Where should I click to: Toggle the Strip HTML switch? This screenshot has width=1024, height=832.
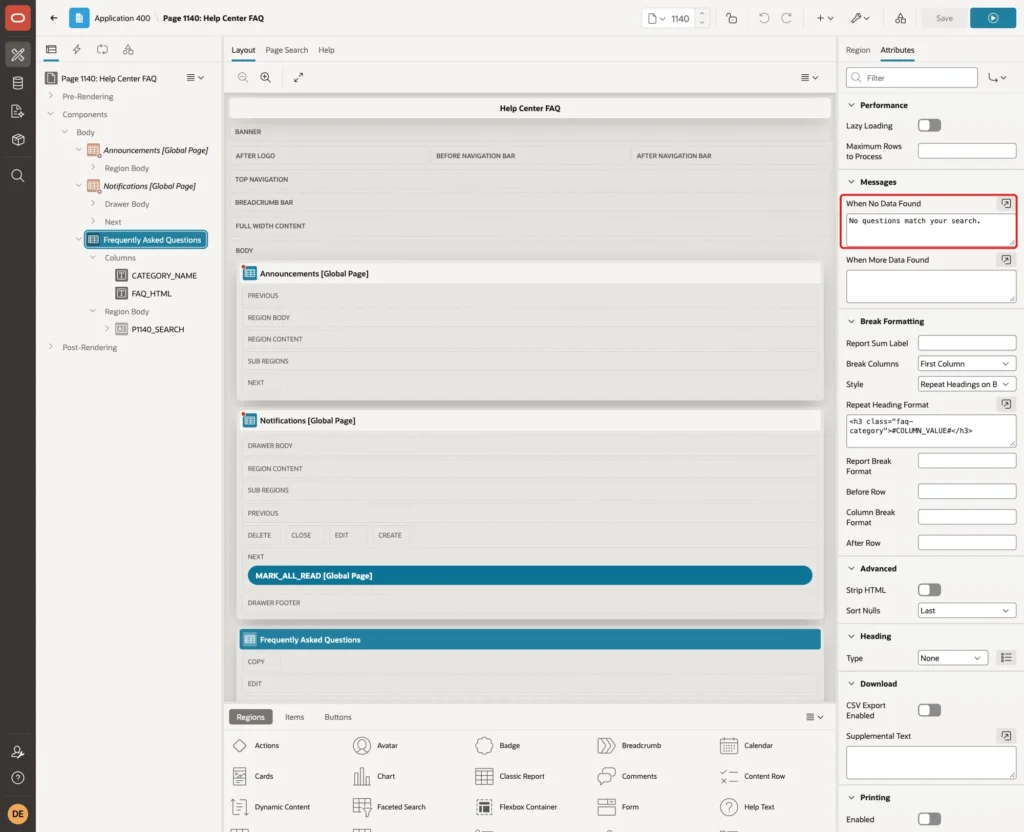pyautogui.click(x=929, y=590)
